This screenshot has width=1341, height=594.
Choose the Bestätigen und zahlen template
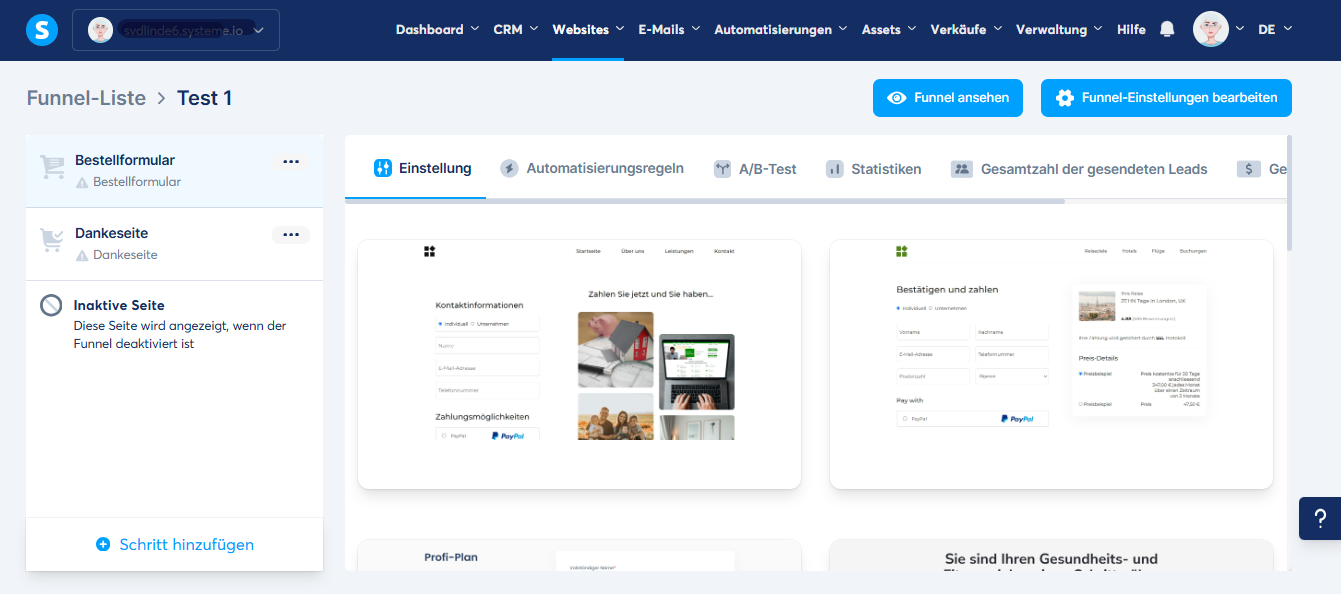(x=1051, y=364)
